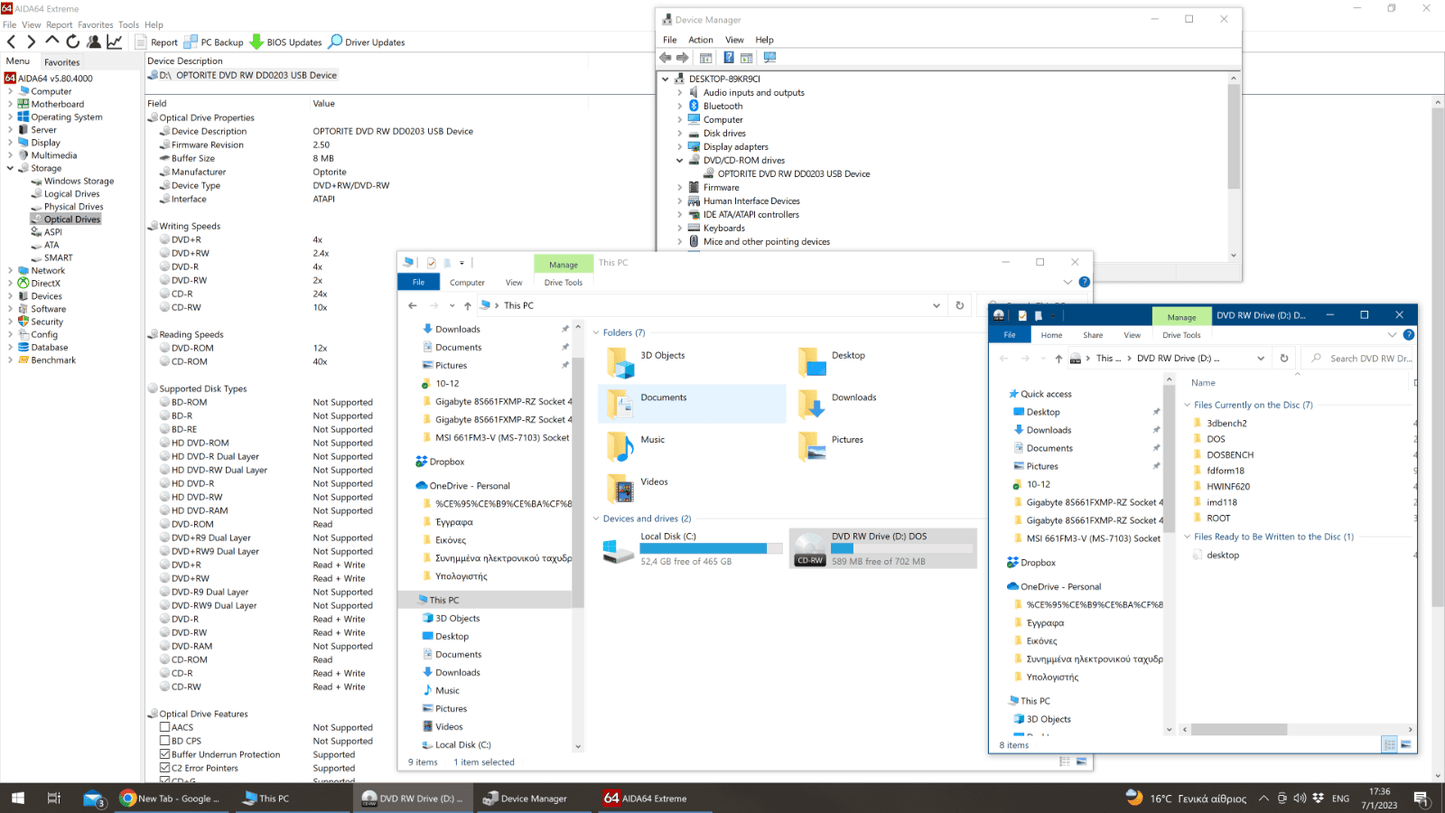The image size is (1445, 813).
Task: Click the Driver Updates search icon
Action: click(x=336, y=42)
